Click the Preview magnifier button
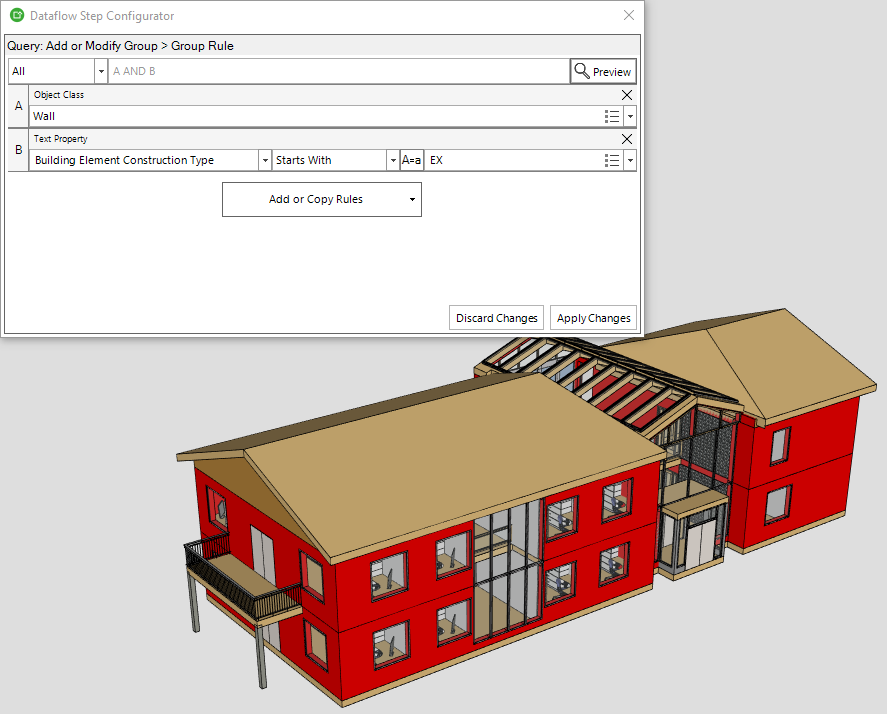This screenshot has height=714, width=887. click(603, 71)
